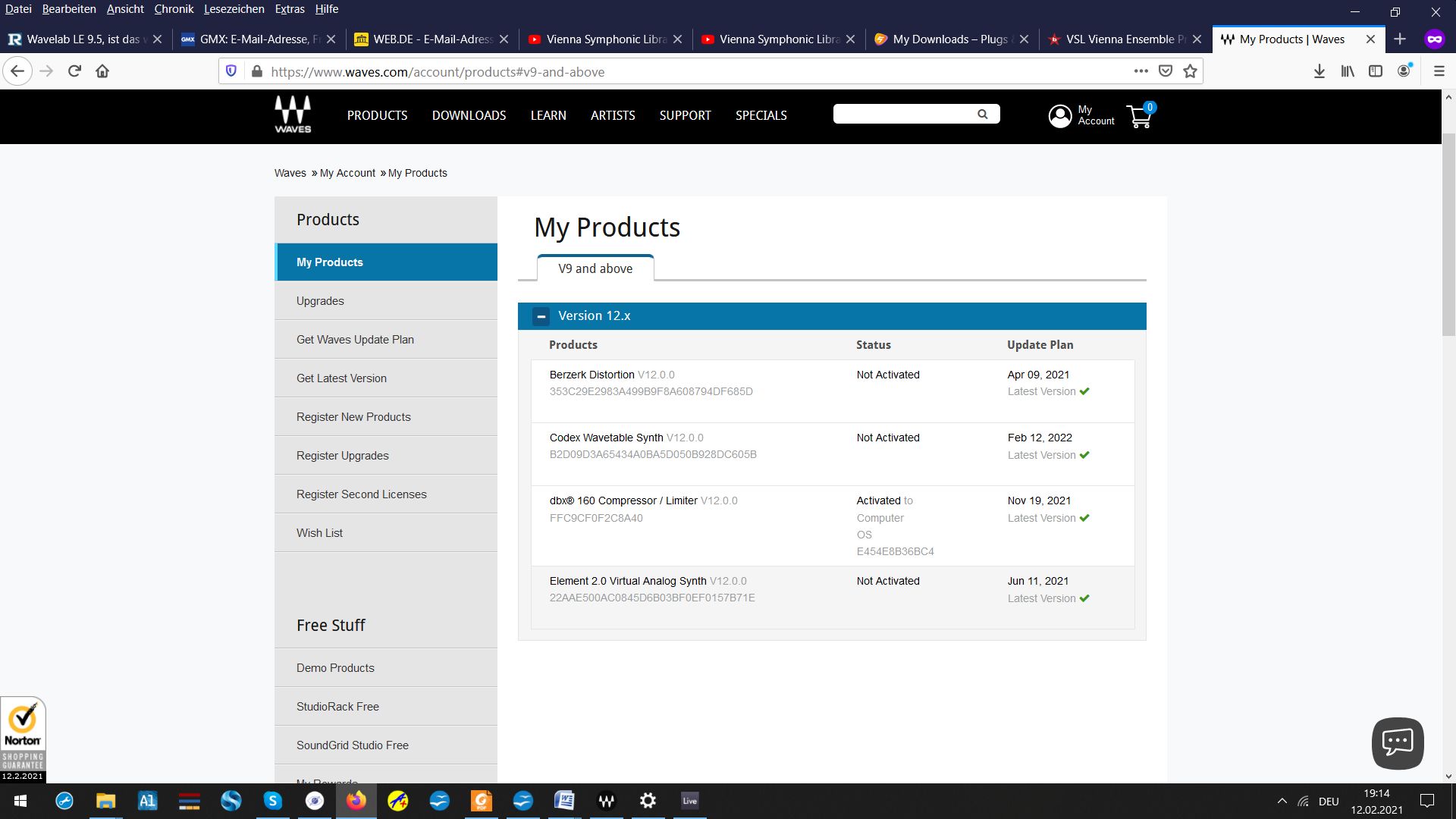The image size is (1456, 819).
Task: Open Windows notification center
Action: point(1427,801)
